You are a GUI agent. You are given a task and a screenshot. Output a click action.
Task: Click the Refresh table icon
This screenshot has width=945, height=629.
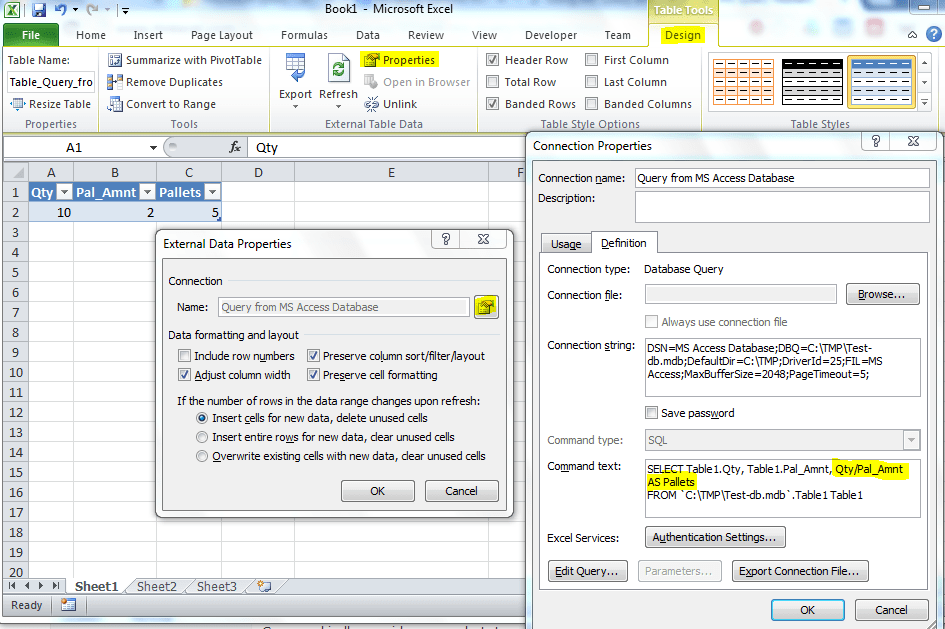coord(339,68)
